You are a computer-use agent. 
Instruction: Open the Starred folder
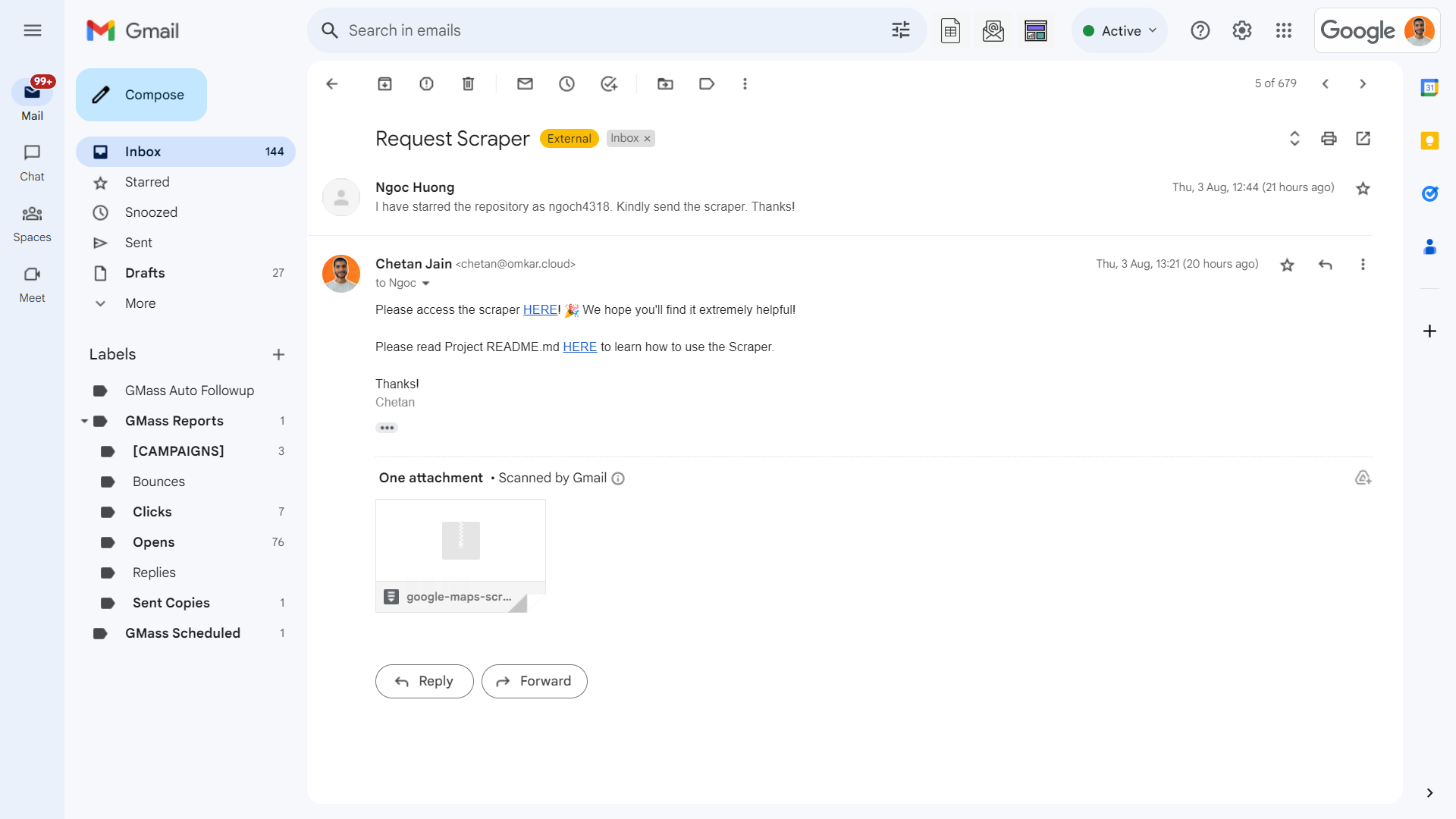coord(147,182)
